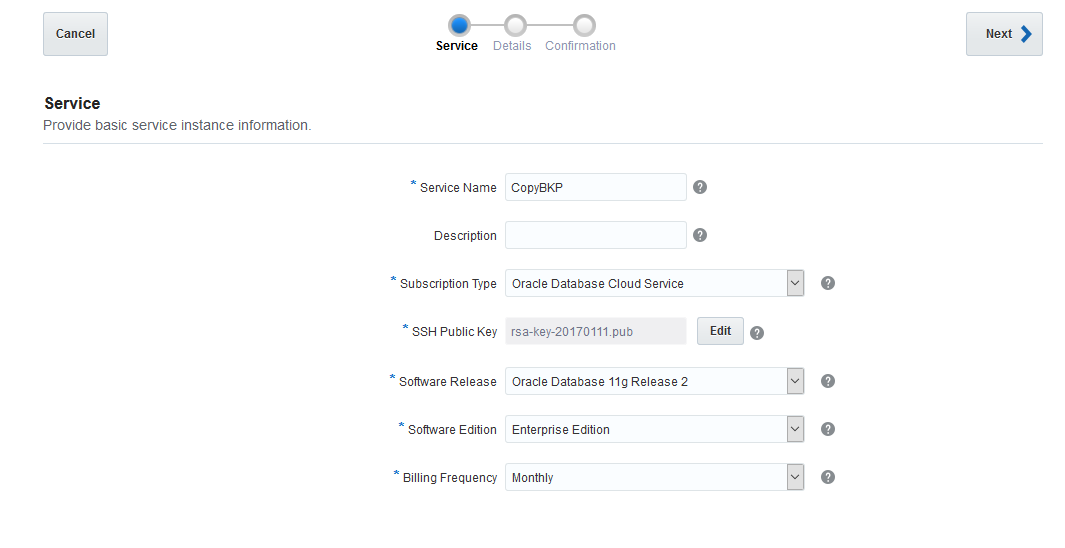Focus the Service Name text field
The width and height of the screenshot is (1065, 548).
tap(595, 187)
